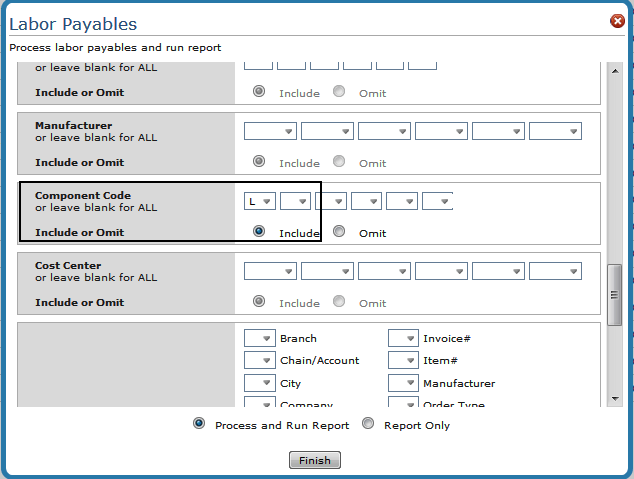Choose Omit for Component Code
The image size is (634, 479).
pyautogui.click(x=339, y=232)
